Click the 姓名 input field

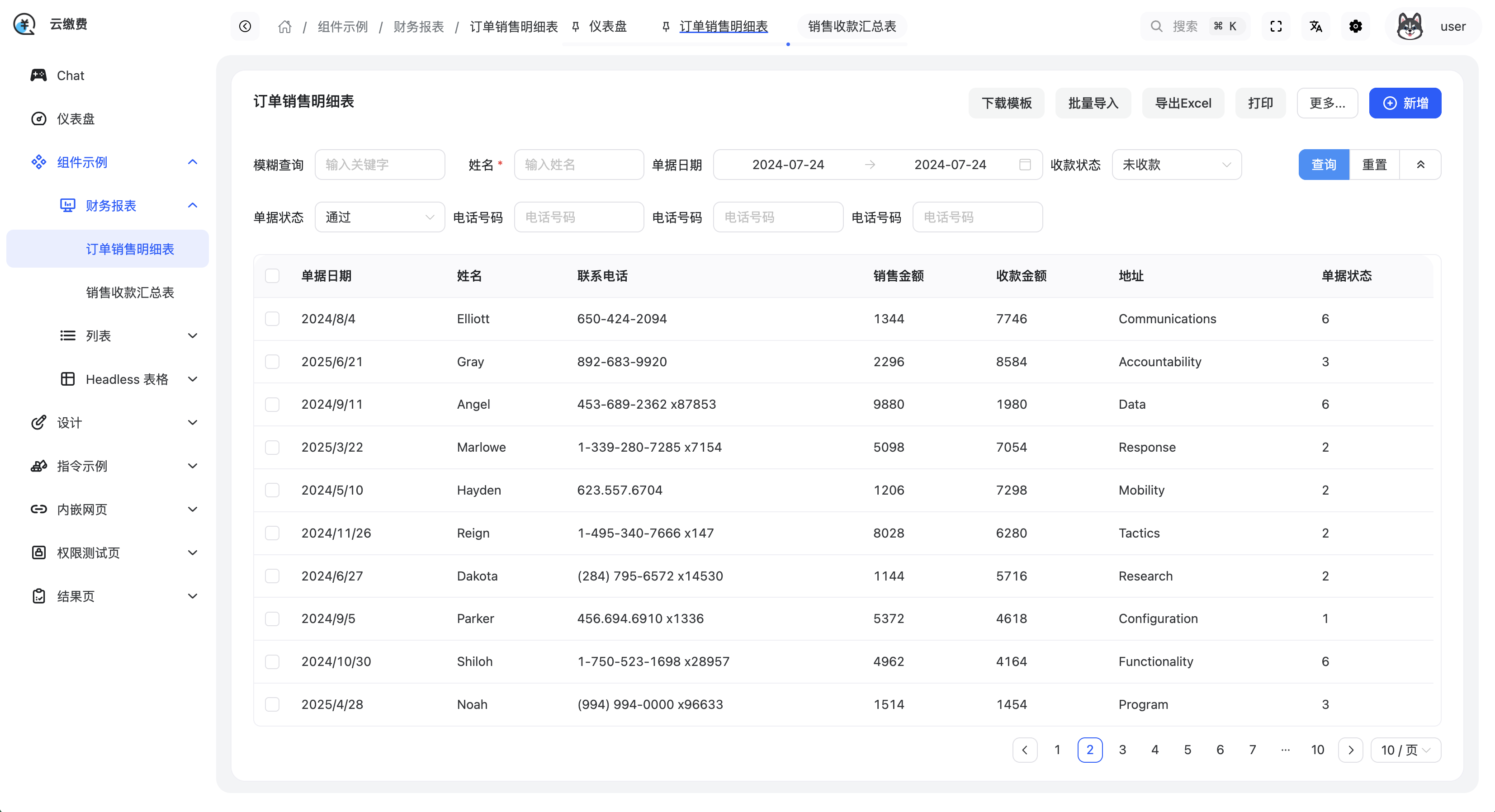coord(579,164)
